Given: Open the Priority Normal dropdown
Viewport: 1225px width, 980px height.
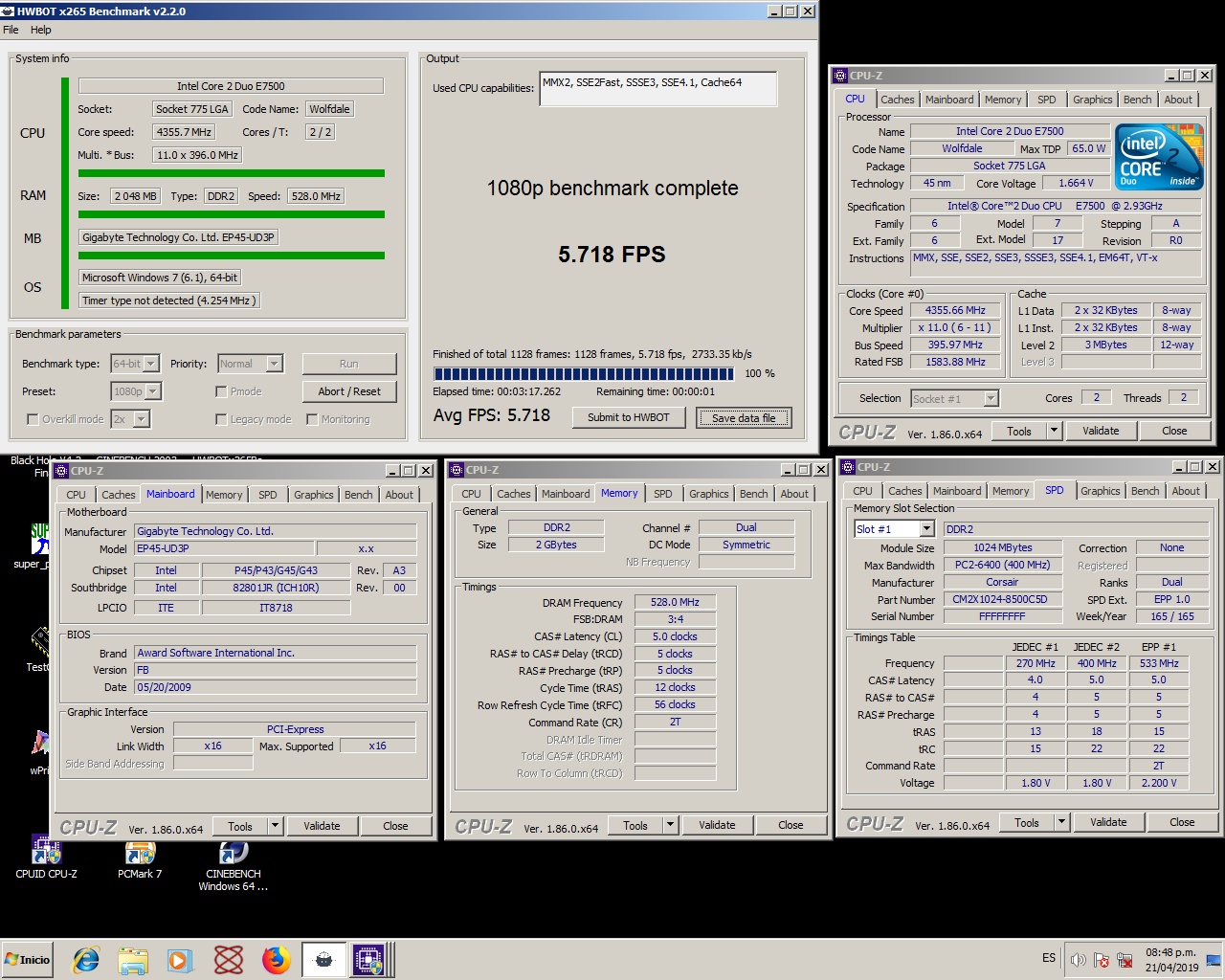Looking at the screenshot, I should tap(274, 364).
